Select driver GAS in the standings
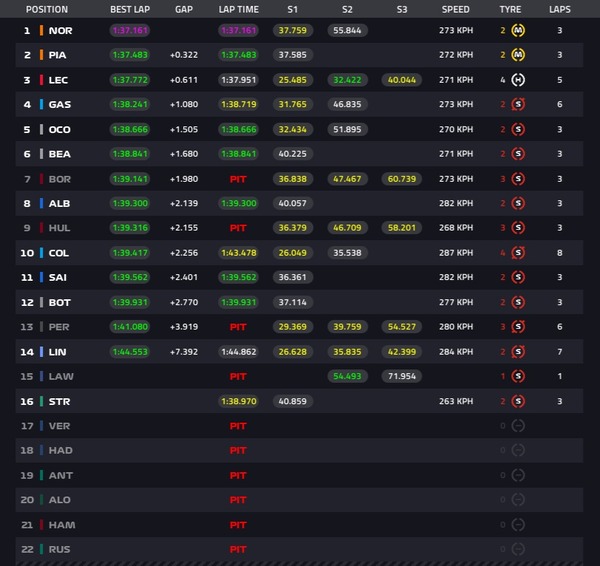600x566 pixels. pos(60,104)
